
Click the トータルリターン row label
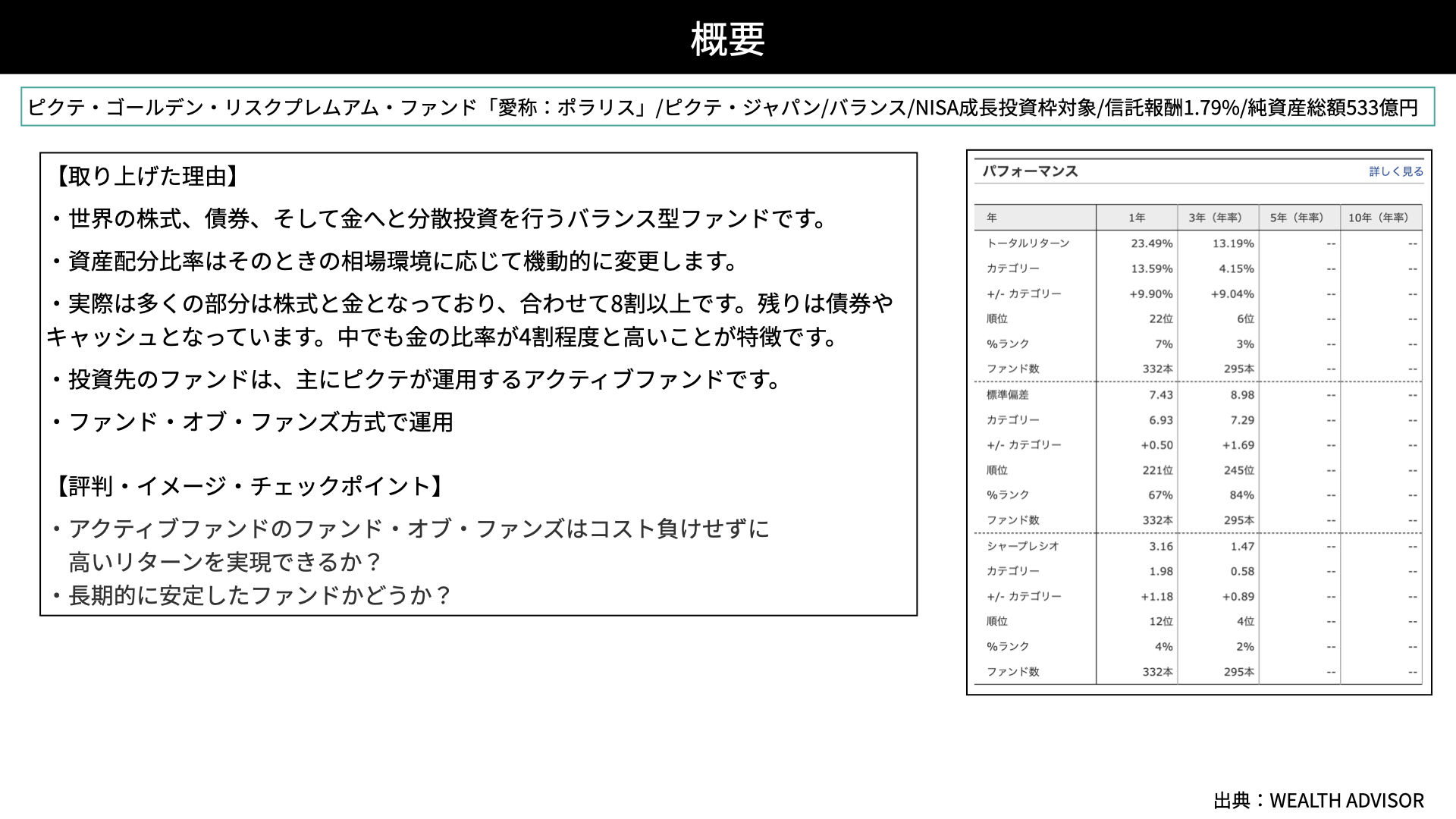[x=1028, y=243]
